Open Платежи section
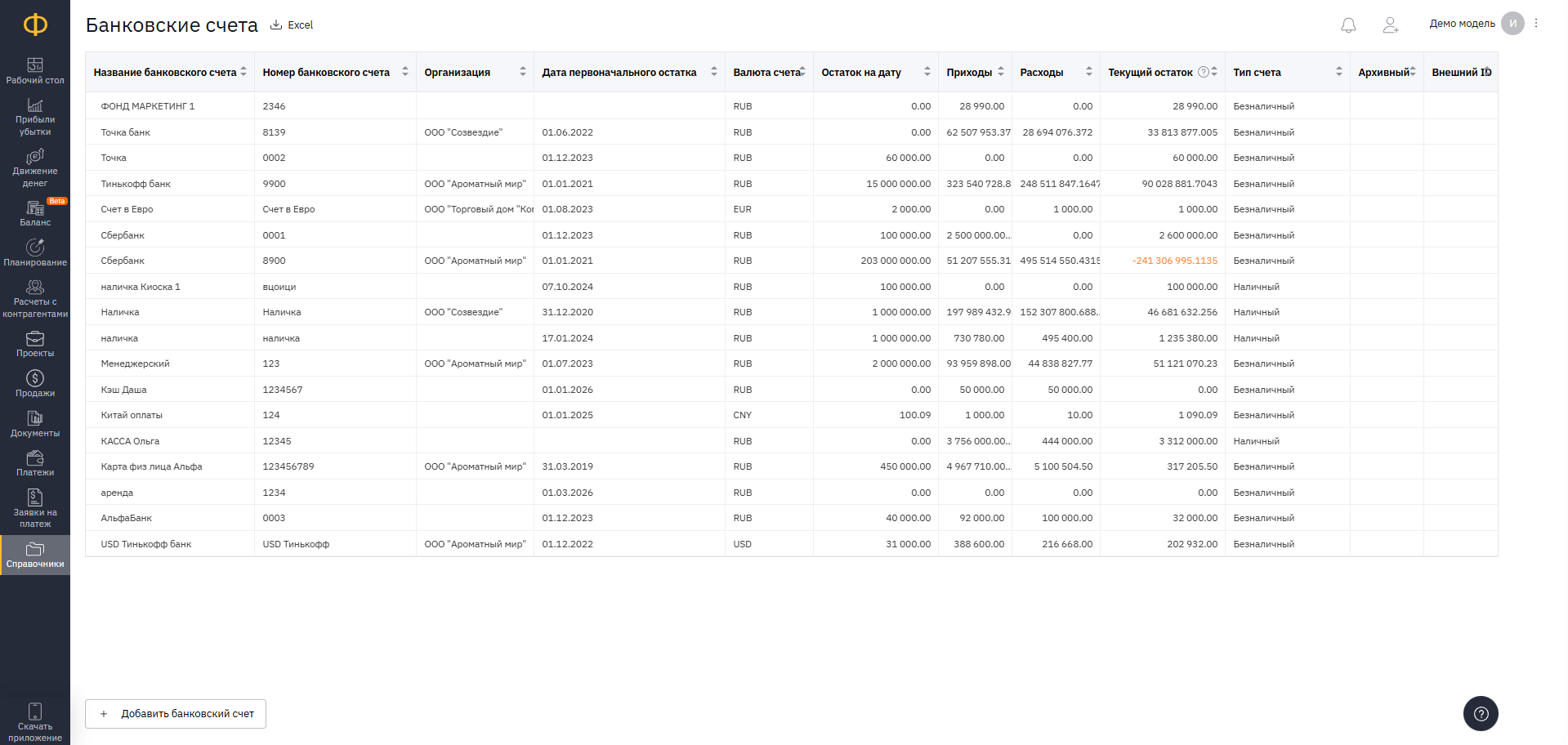Viewport: 1568px width, 745px height. click(x=35, y=464)
